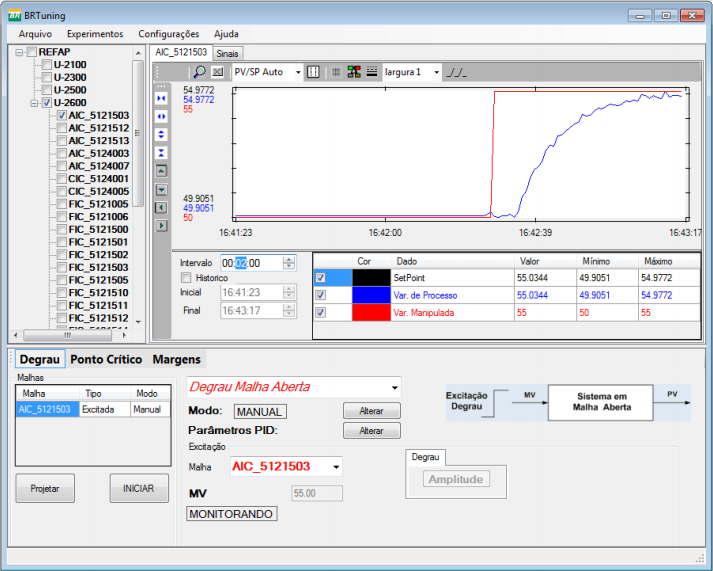This screenshot has width=713, height=571.
Task: Collapse the U-2600 tree node
Action: [33, 103]
